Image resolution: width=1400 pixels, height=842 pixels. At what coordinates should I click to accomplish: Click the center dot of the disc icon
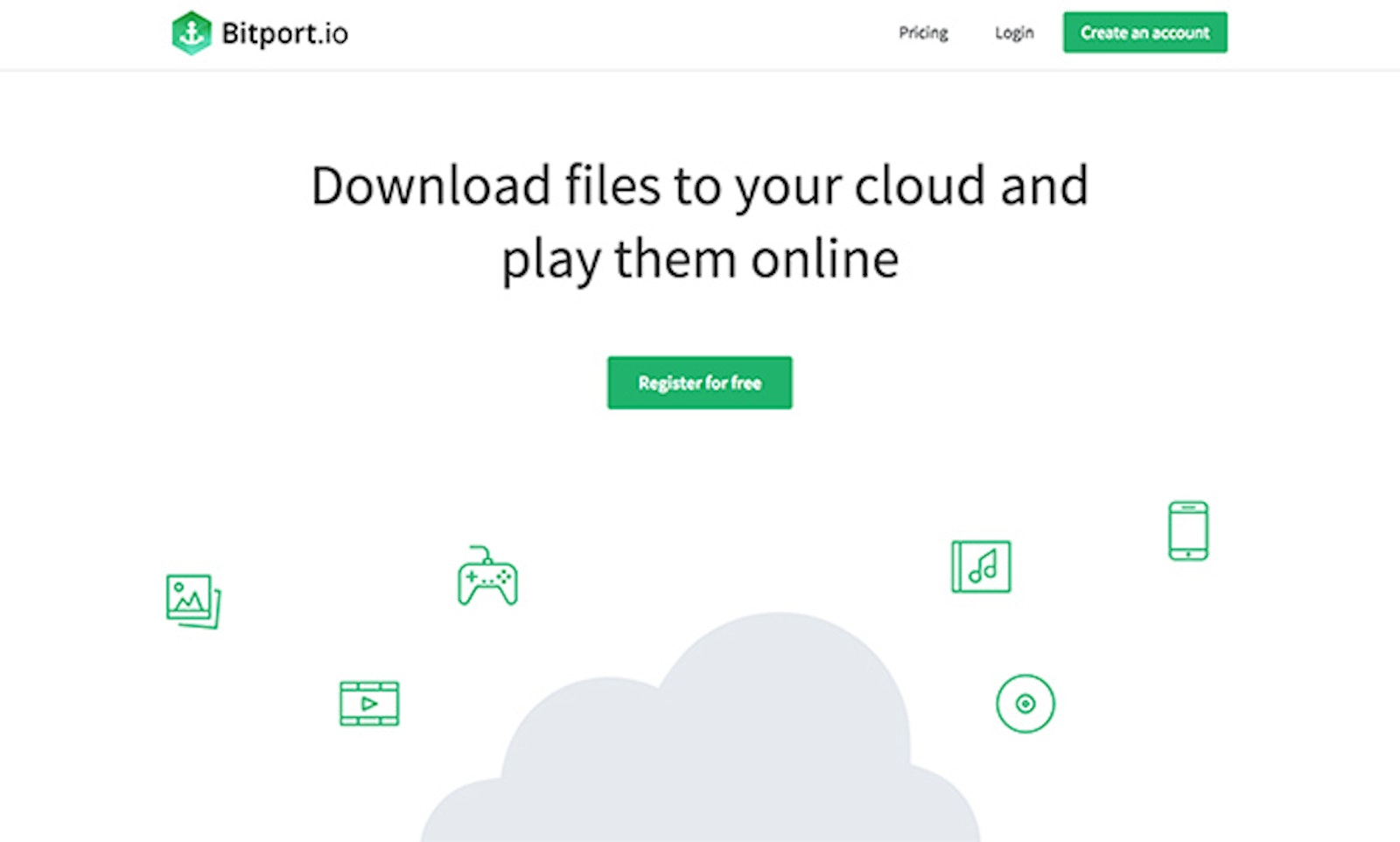[x=1025, y=704]
